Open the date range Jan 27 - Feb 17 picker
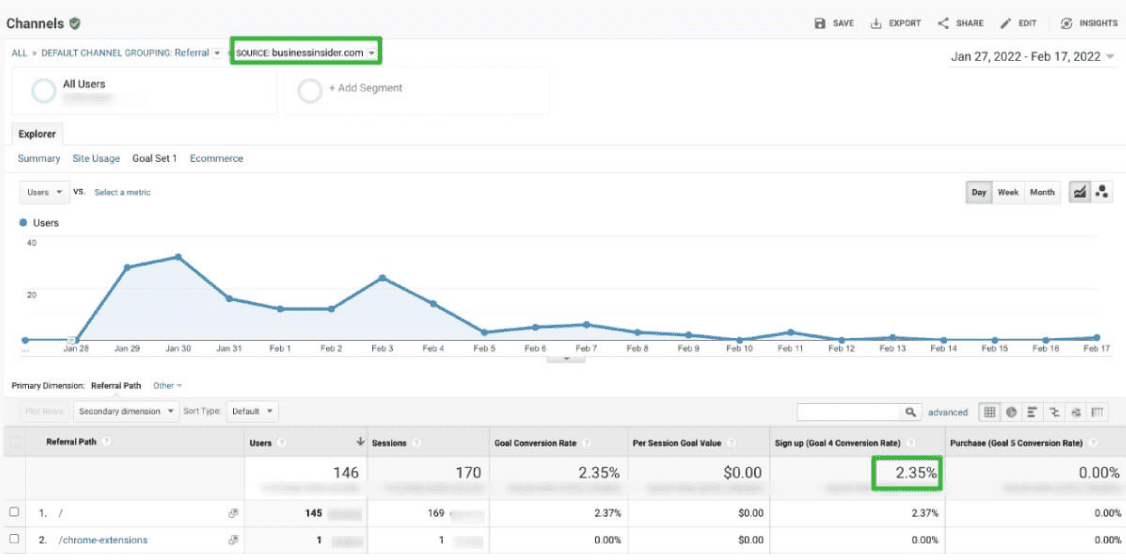 [x=1032, y=57]
